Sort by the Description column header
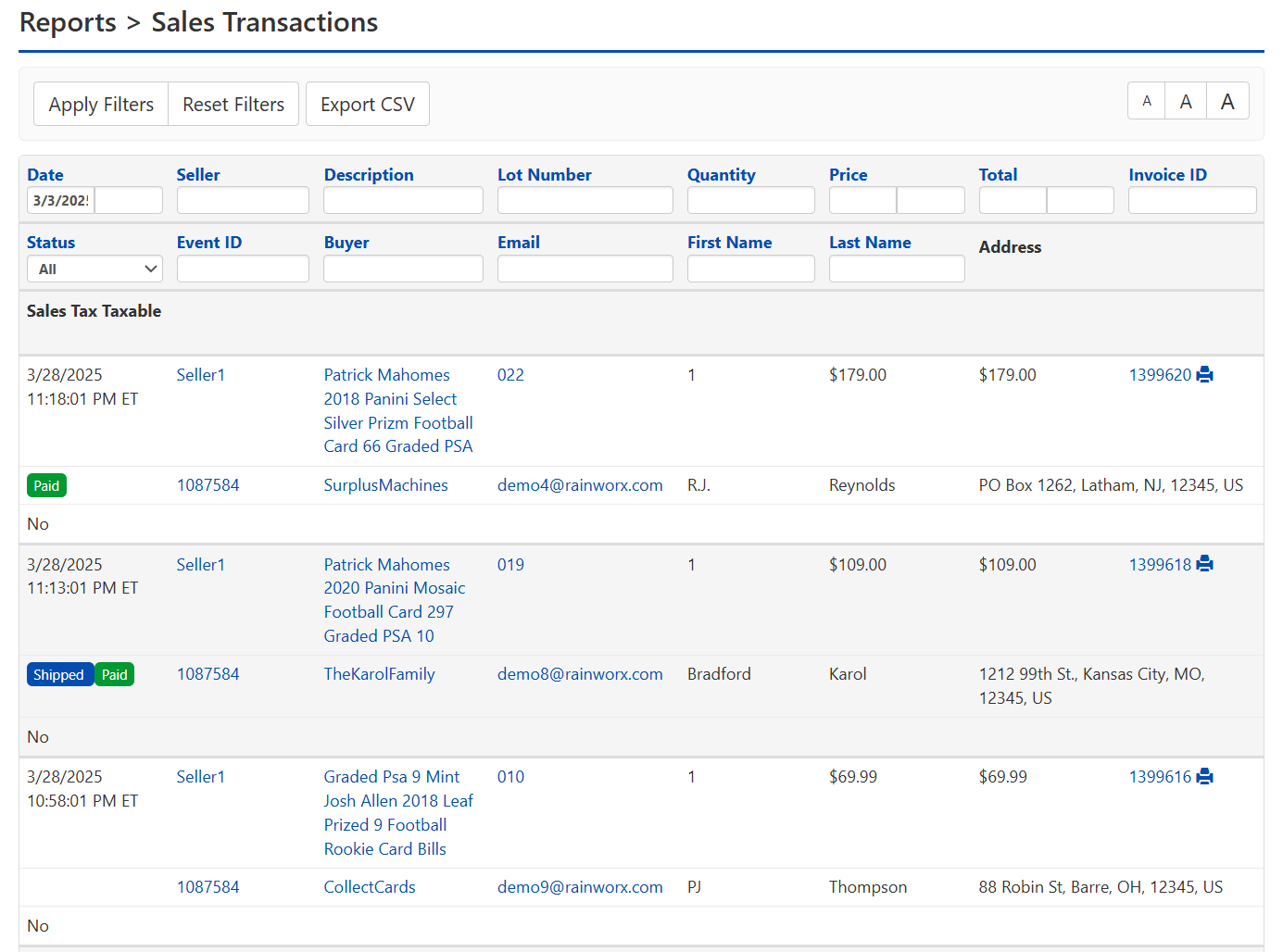Screen dimensions: 1283x952 pyautogui.click(x=369, y=174)
